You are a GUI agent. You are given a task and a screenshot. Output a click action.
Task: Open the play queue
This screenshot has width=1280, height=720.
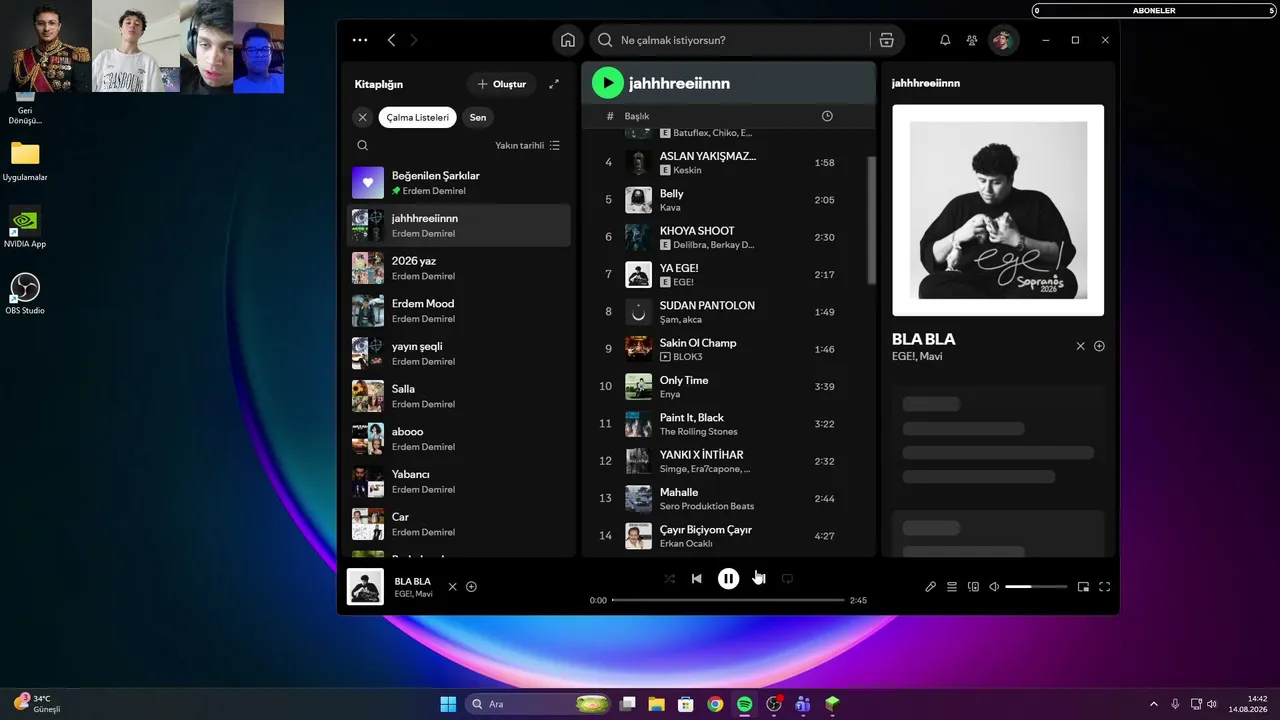[952, 587]
